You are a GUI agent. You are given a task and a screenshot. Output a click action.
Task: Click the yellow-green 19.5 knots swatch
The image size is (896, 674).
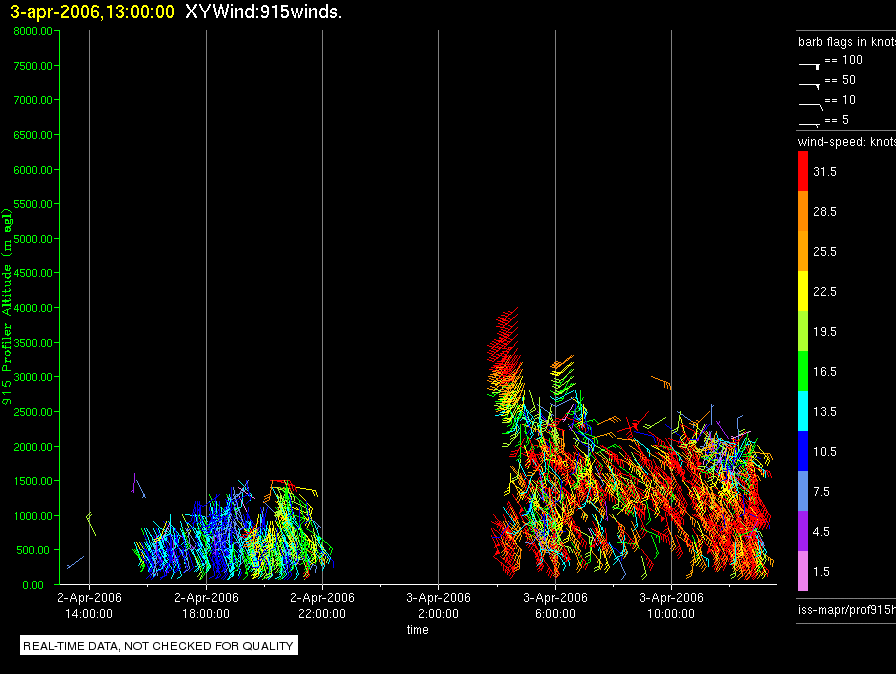click(x=803, y=331)
